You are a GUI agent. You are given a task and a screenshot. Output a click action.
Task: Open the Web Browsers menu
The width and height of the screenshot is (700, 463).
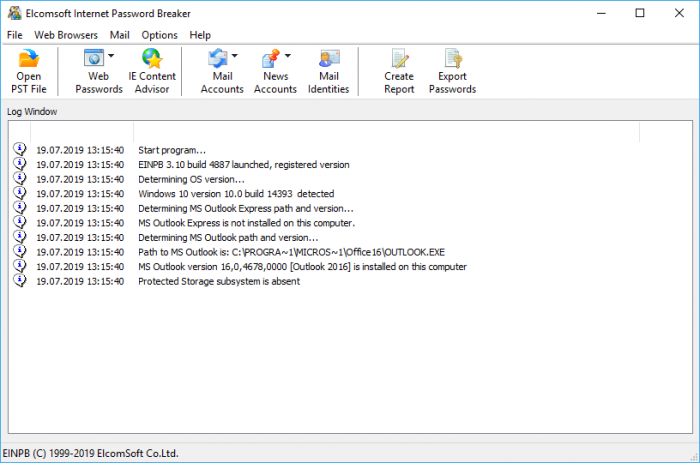point(66,35)
